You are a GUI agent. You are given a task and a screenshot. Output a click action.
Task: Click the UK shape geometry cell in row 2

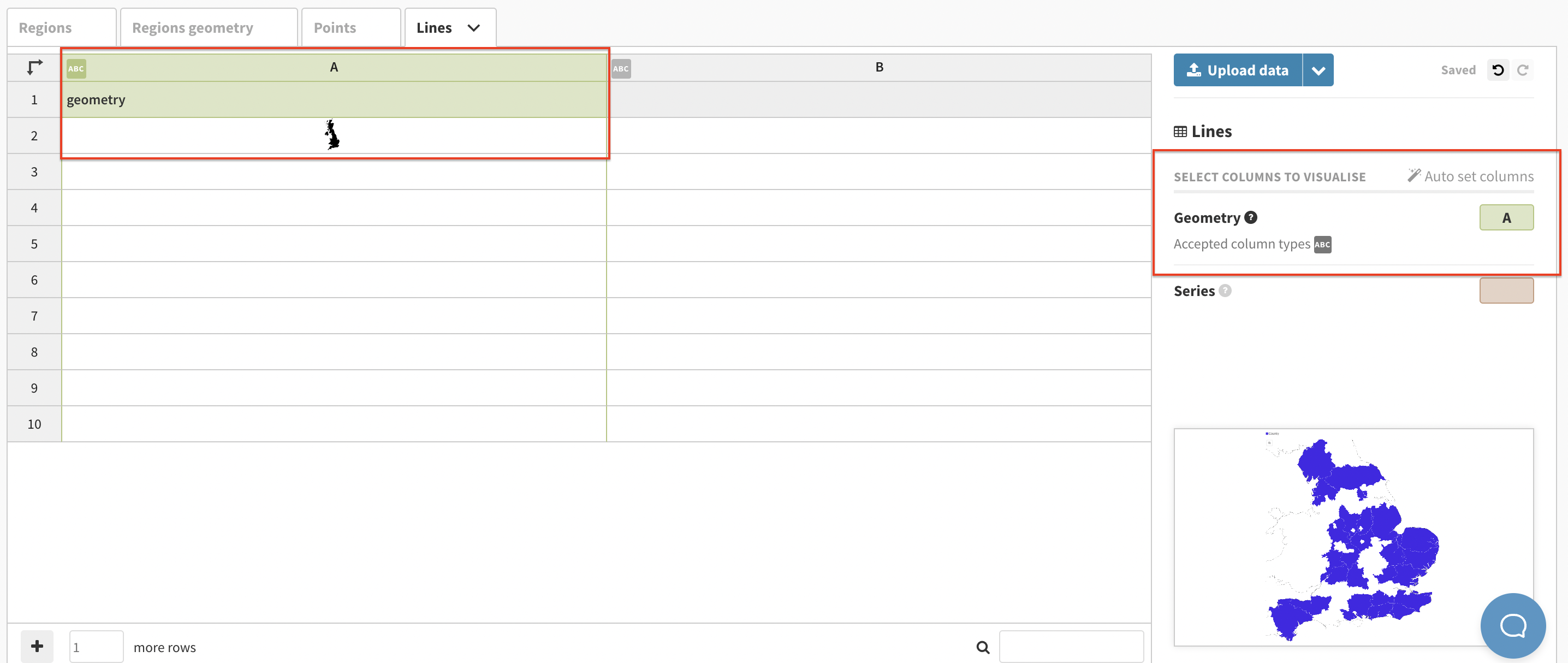[334, 135]
